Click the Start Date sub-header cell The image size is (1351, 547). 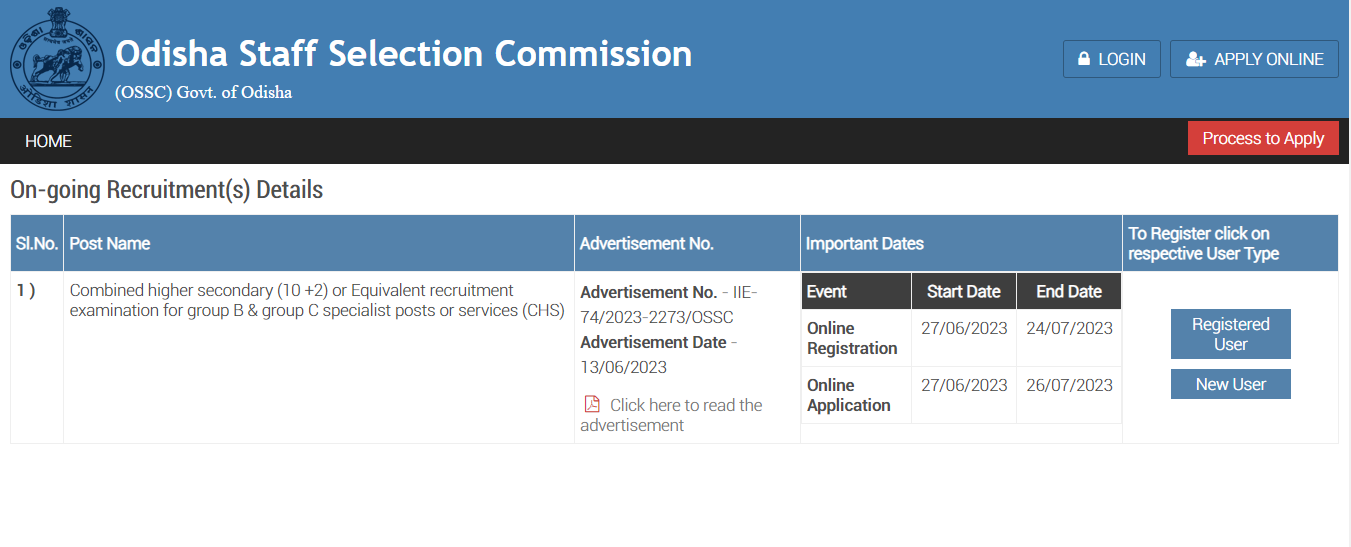click(x=964, y=291)
